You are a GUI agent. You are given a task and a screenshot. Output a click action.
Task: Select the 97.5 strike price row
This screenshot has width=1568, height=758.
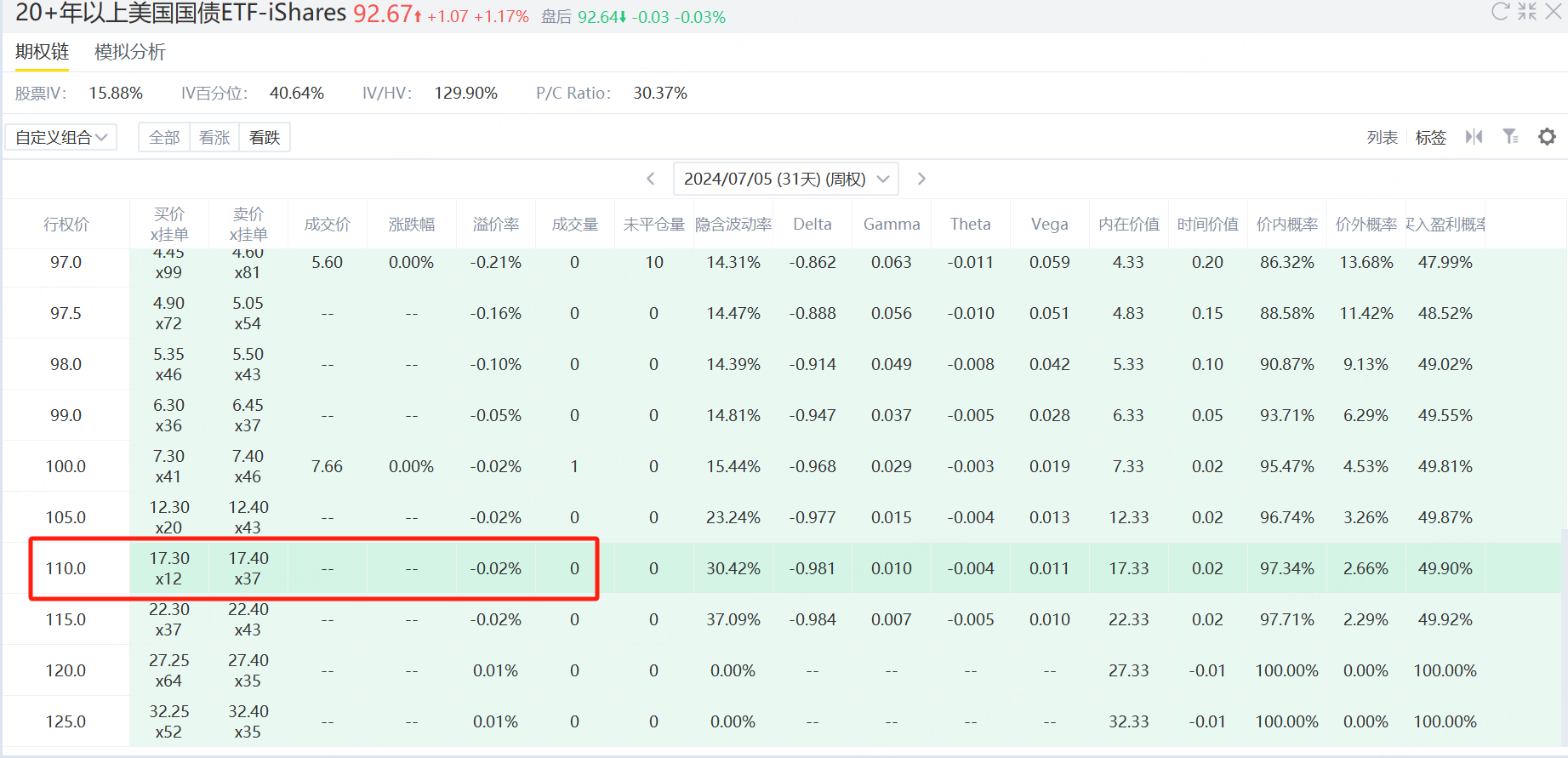pyautogui.click(x=784, y=313)
